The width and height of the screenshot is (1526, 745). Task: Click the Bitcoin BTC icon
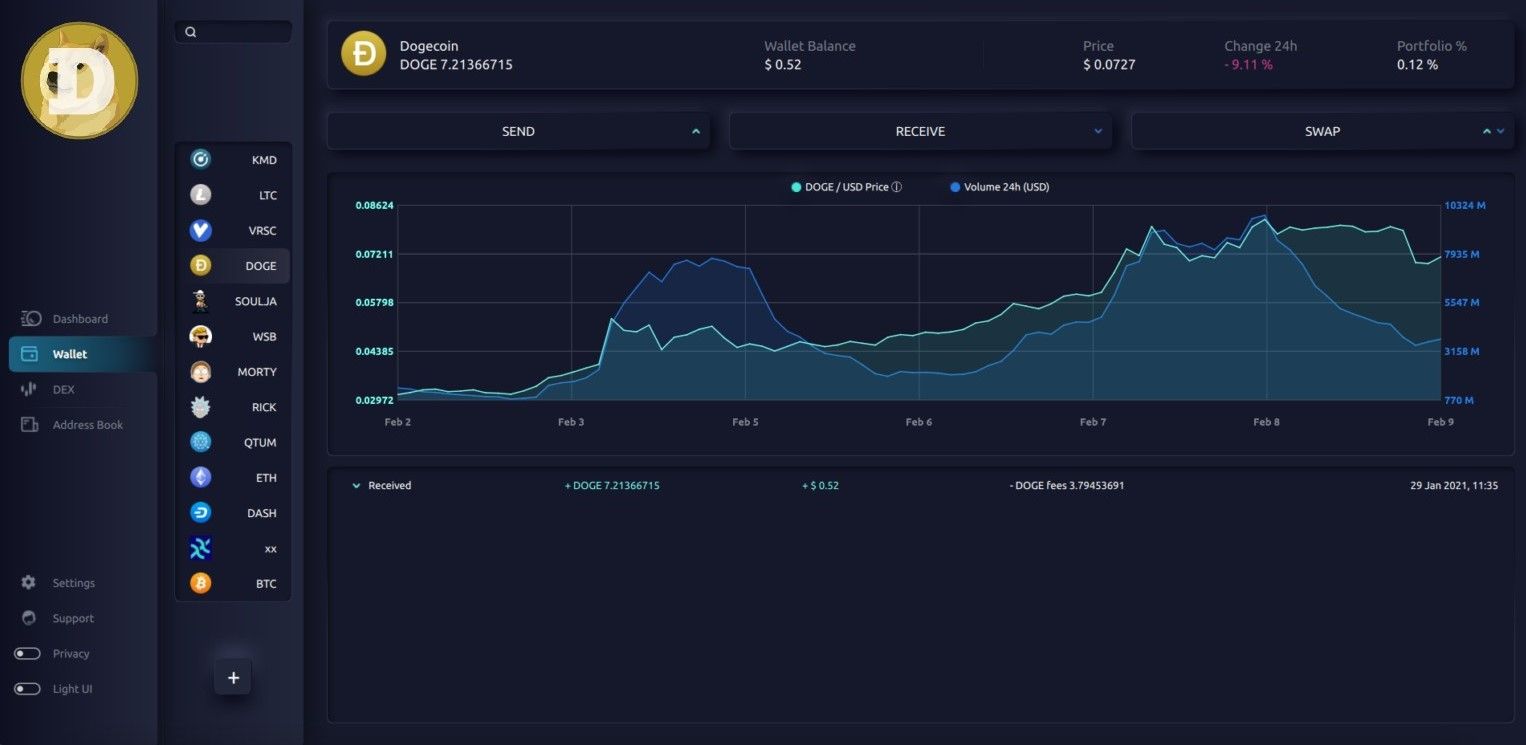tap(201, 583)
